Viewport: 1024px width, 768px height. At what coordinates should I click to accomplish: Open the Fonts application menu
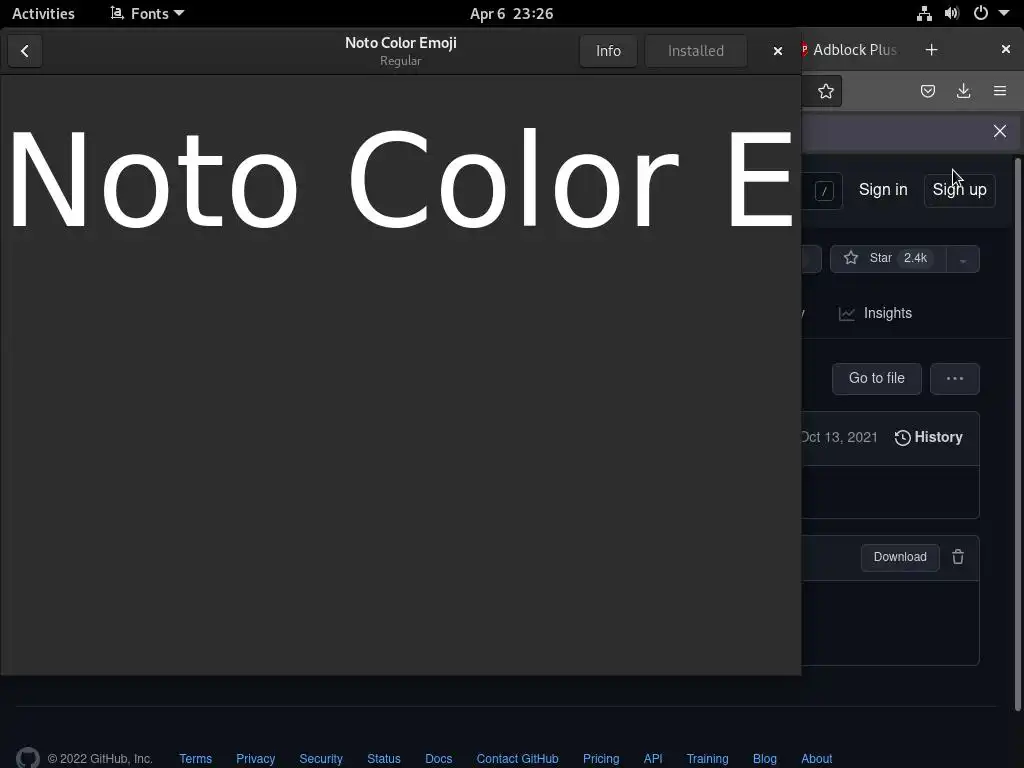147,14
